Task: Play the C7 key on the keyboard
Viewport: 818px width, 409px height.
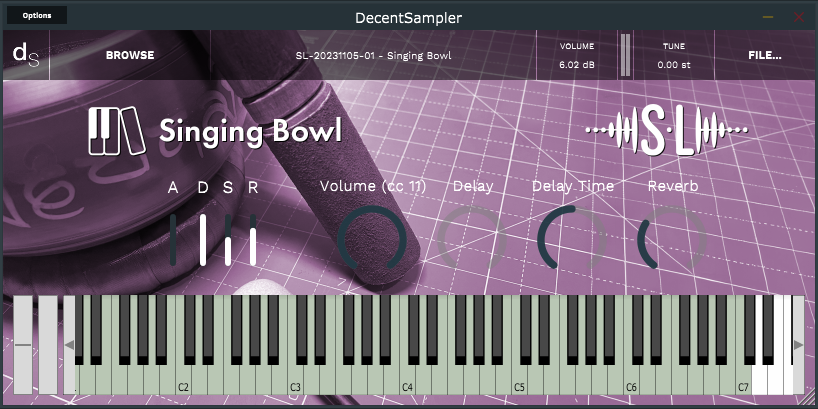Action: [x=744, y=381]
